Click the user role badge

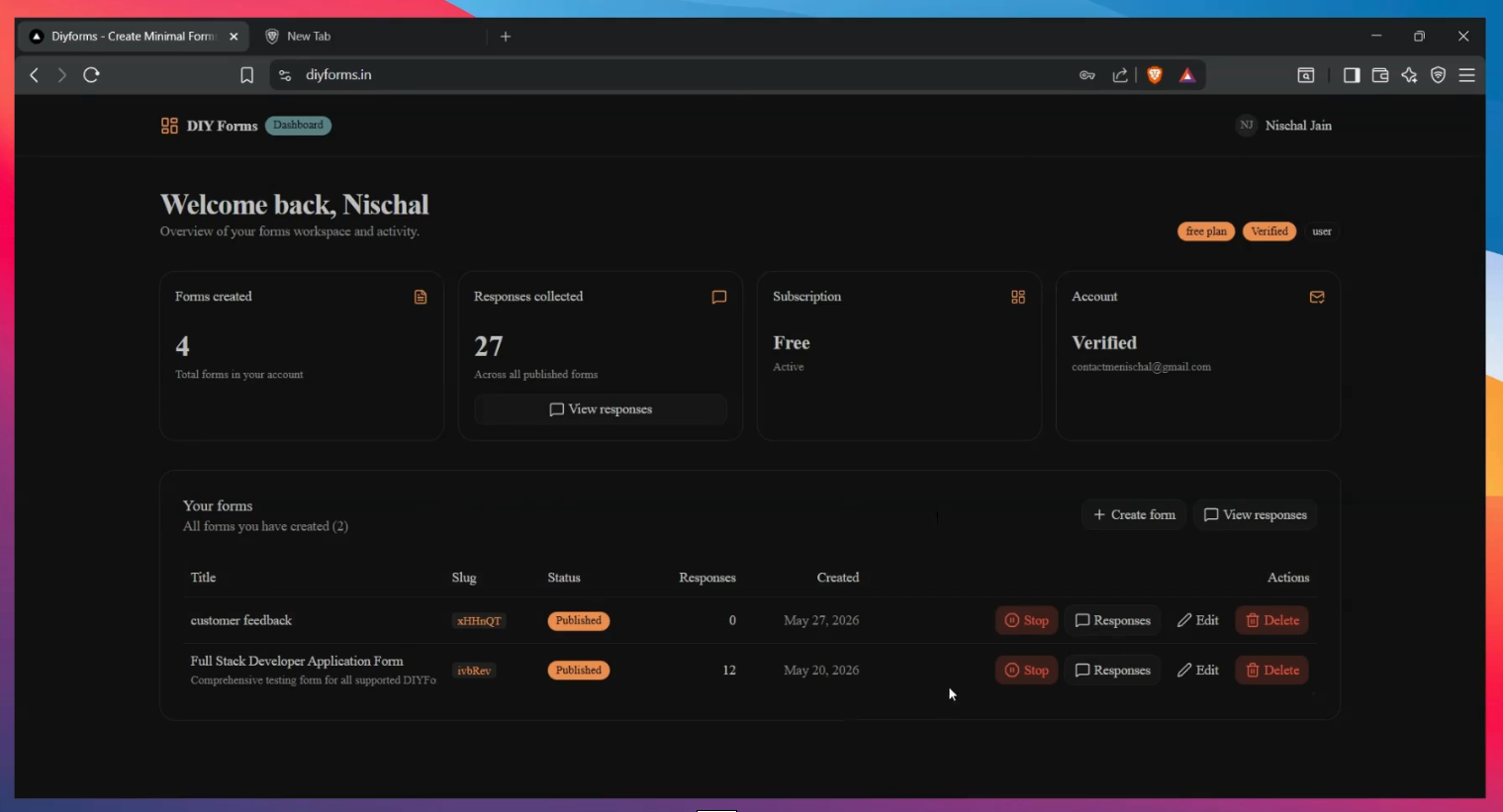coord(1322,231)
